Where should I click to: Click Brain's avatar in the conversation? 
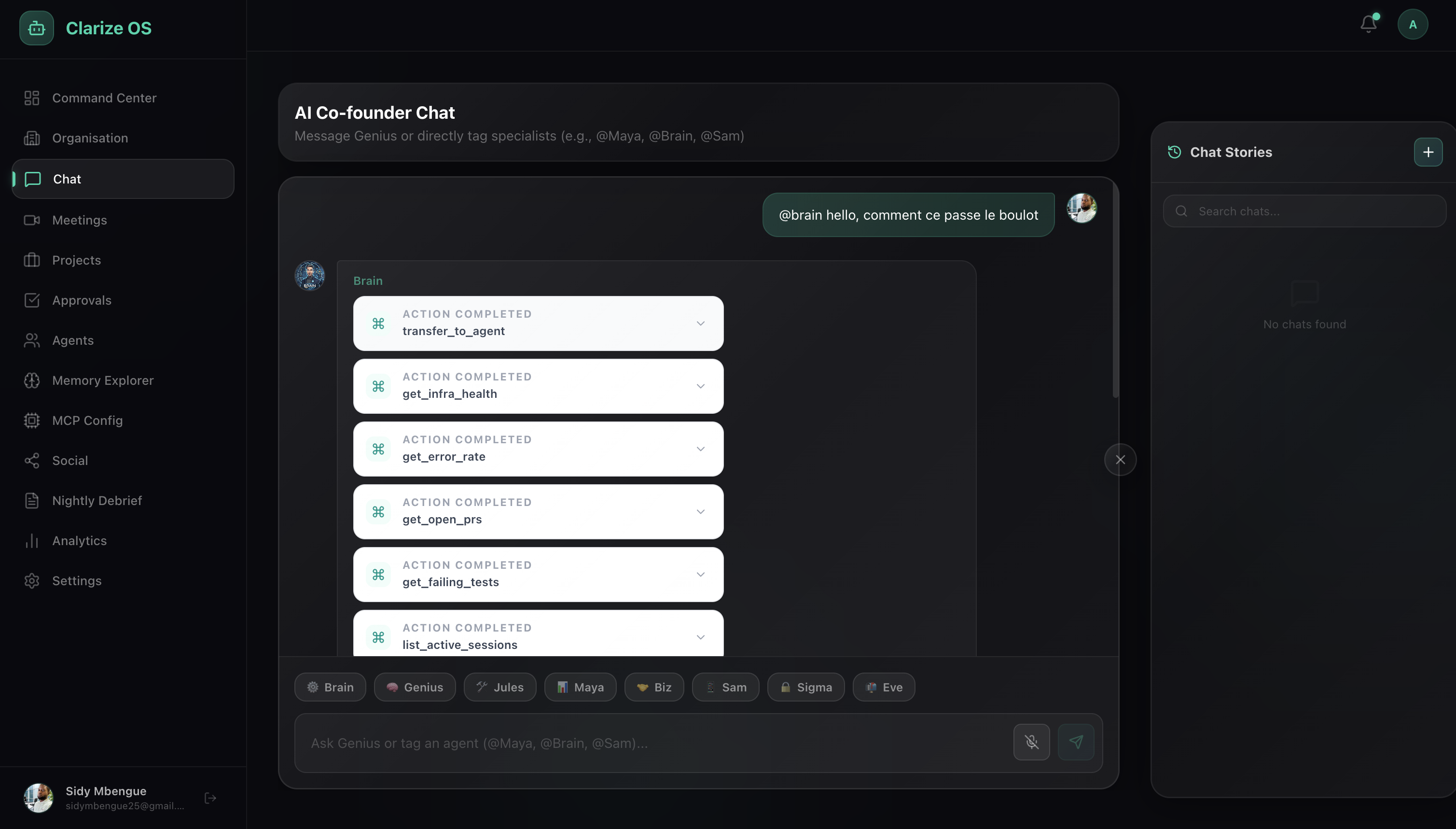(x=309, y=276)
